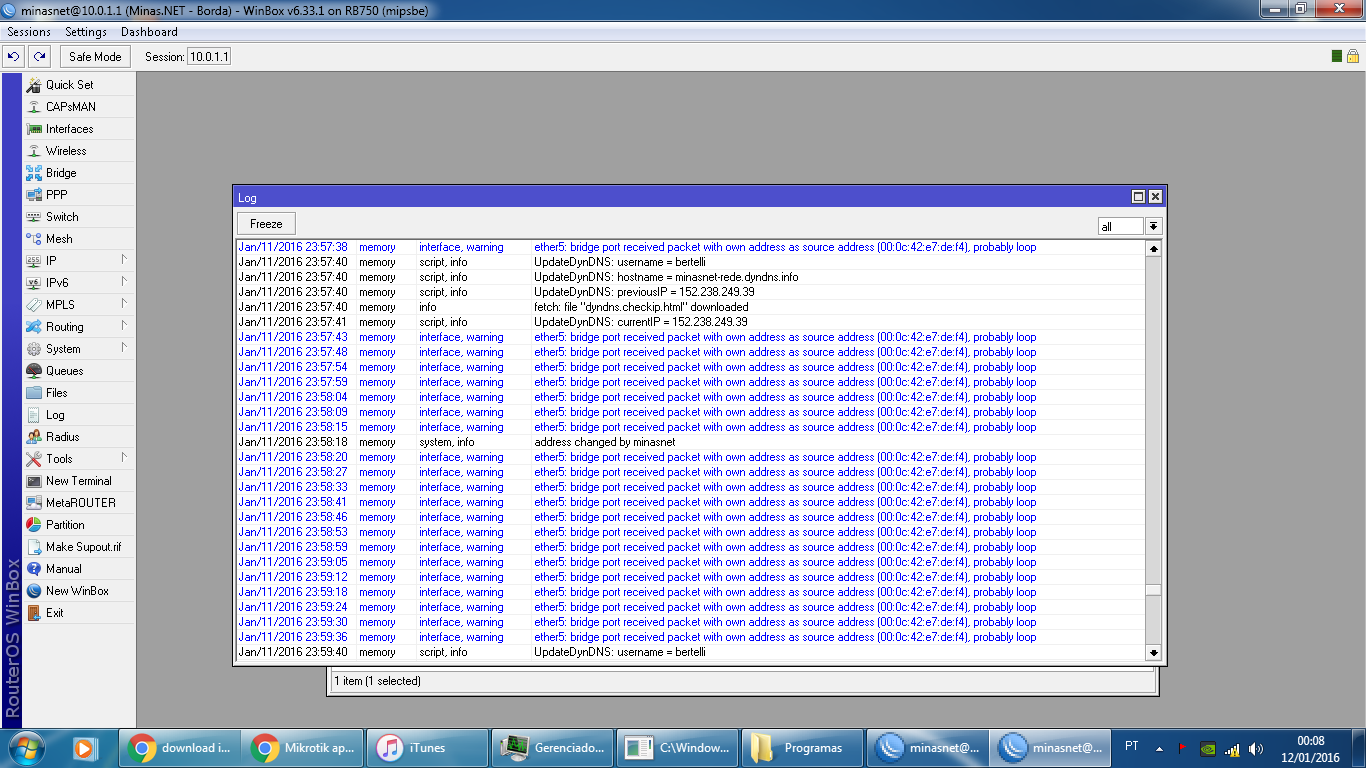Click the Redo arrow in the toolbar
This screenshot has height=768, width=1366.
tap(38, 57)
